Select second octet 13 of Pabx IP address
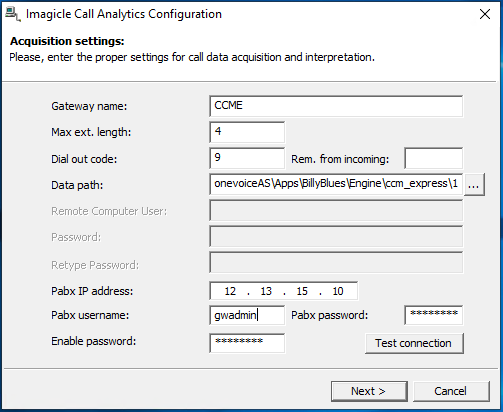Viewport: 503px width, 412px height. [x=266, y=291]
